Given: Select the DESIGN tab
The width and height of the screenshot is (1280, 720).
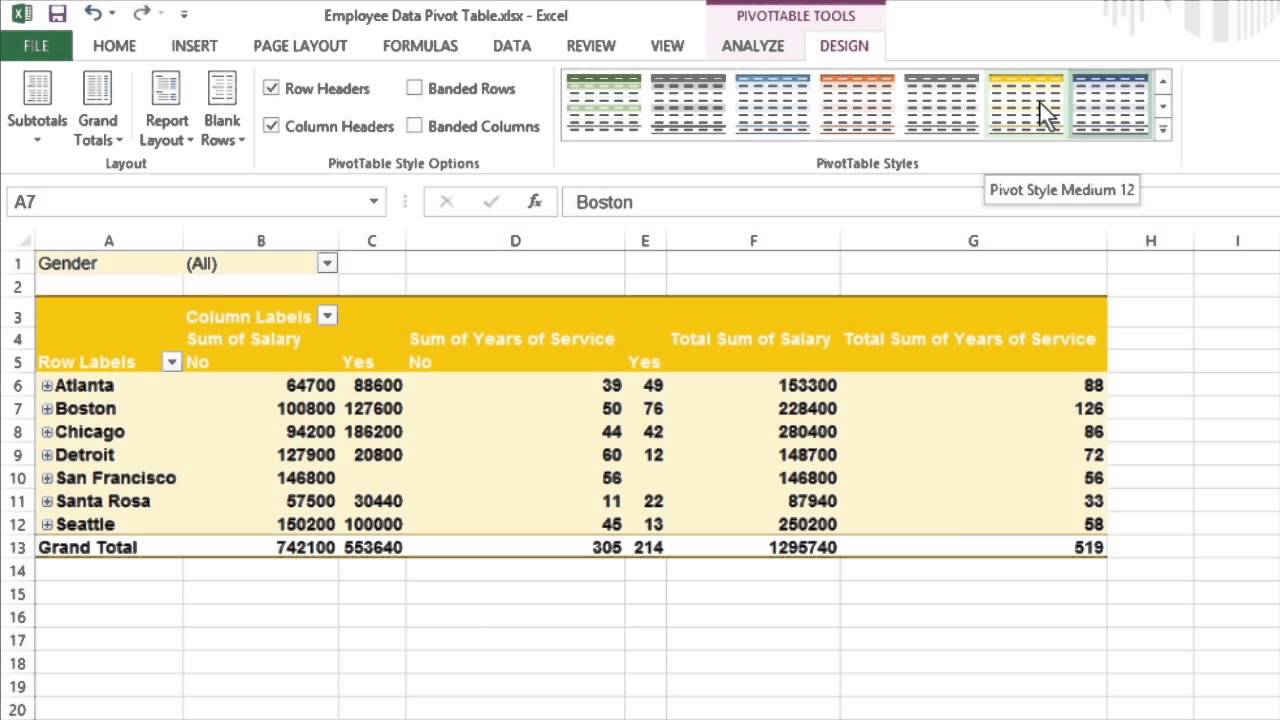Looking at the screenshot, I should coord(844,46).
